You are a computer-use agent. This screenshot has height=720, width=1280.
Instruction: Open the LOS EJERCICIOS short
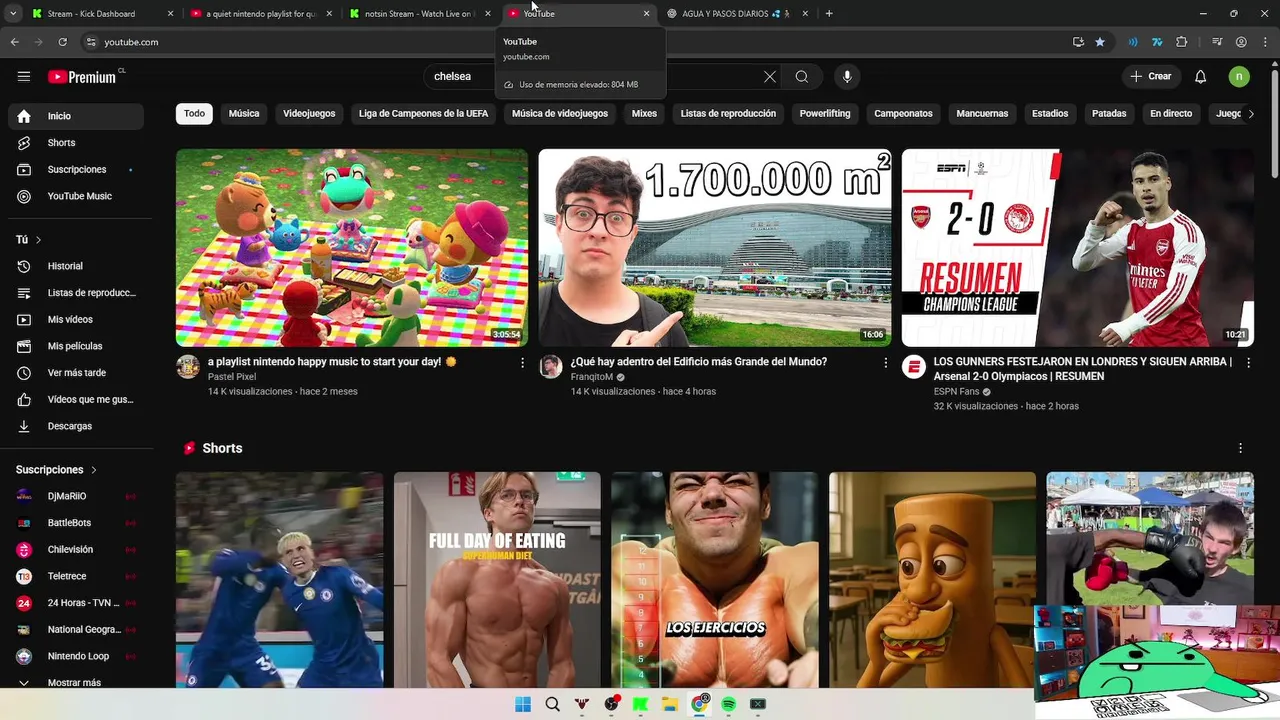[715, 580]
